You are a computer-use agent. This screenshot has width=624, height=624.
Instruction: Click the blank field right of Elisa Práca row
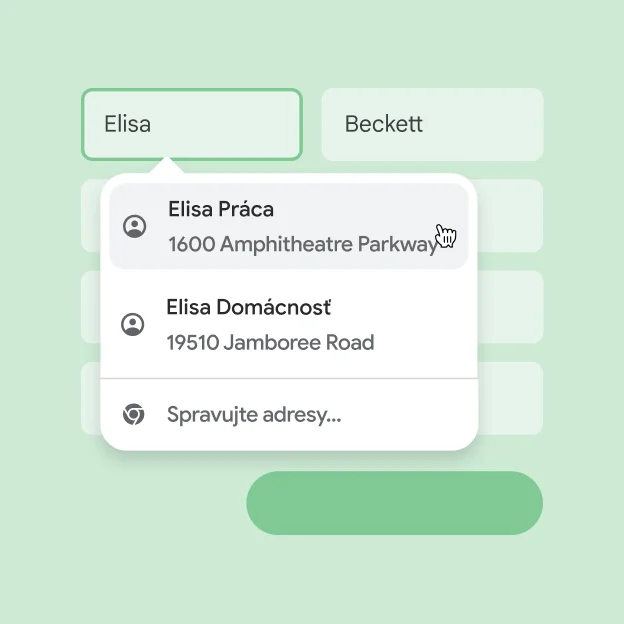click(510, 216)
